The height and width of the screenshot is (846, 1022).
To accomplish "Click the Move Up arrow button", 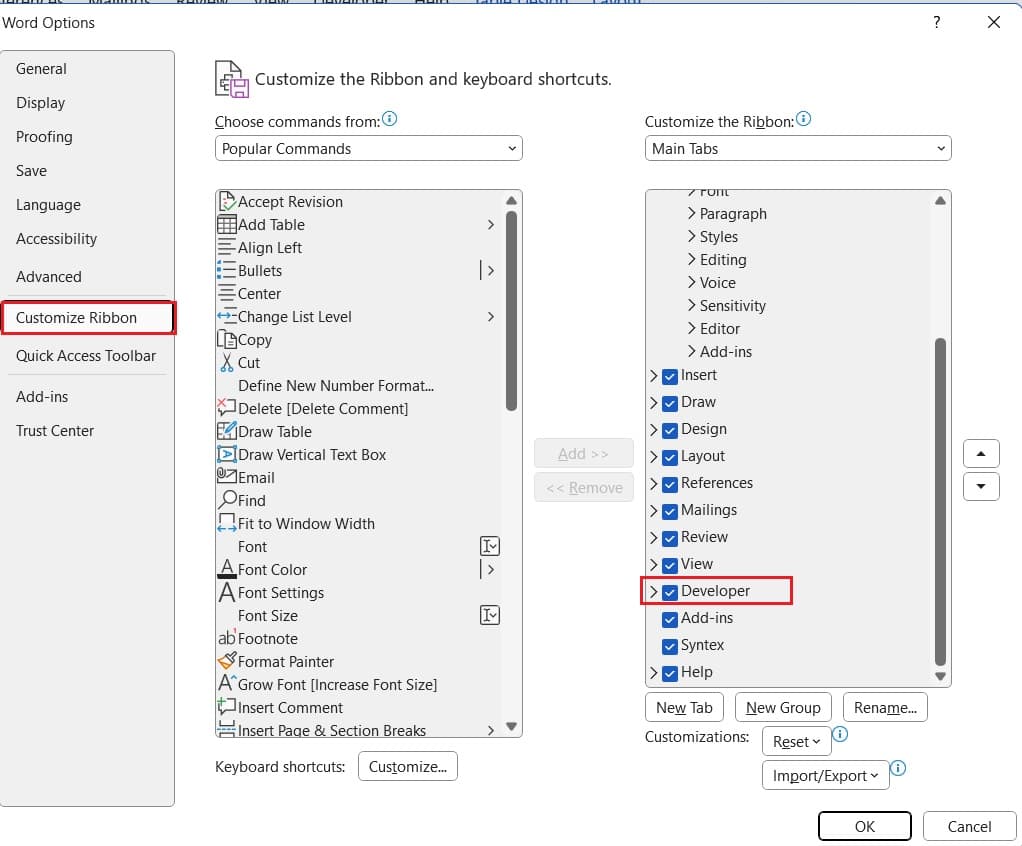I will tap(981, 454).
